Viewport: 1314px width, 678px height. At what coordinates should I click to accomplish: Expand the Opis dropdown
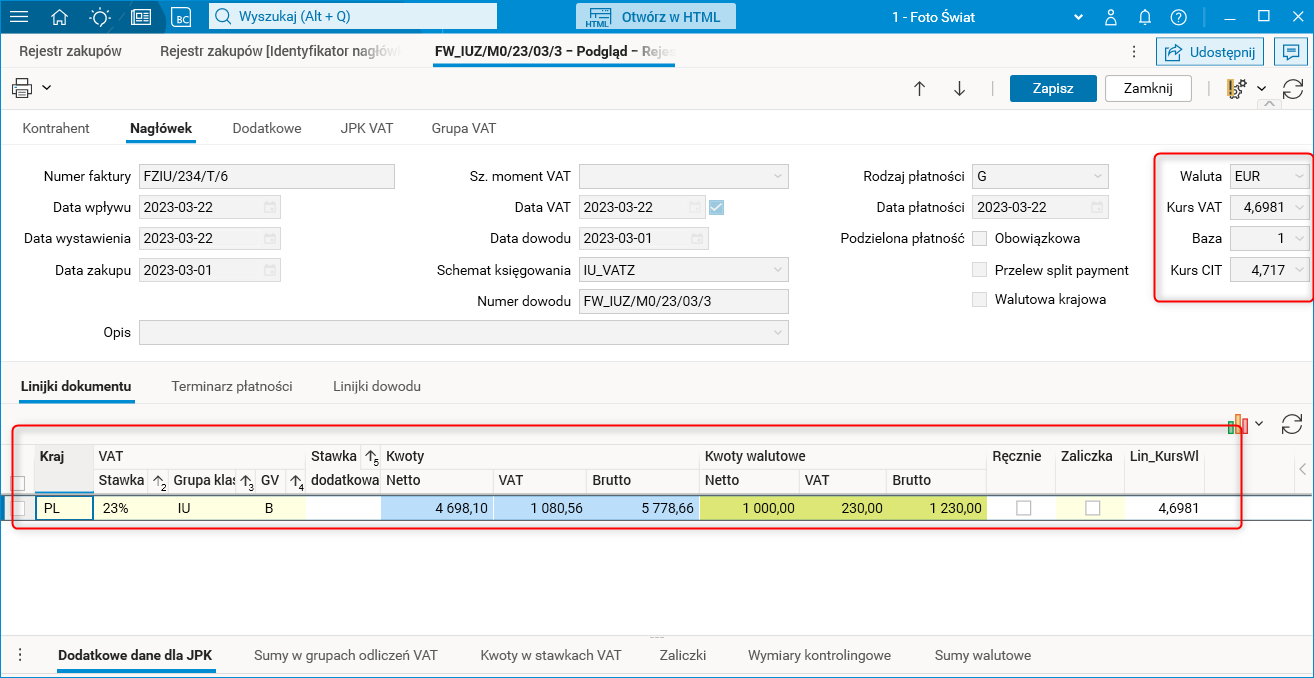778,332
